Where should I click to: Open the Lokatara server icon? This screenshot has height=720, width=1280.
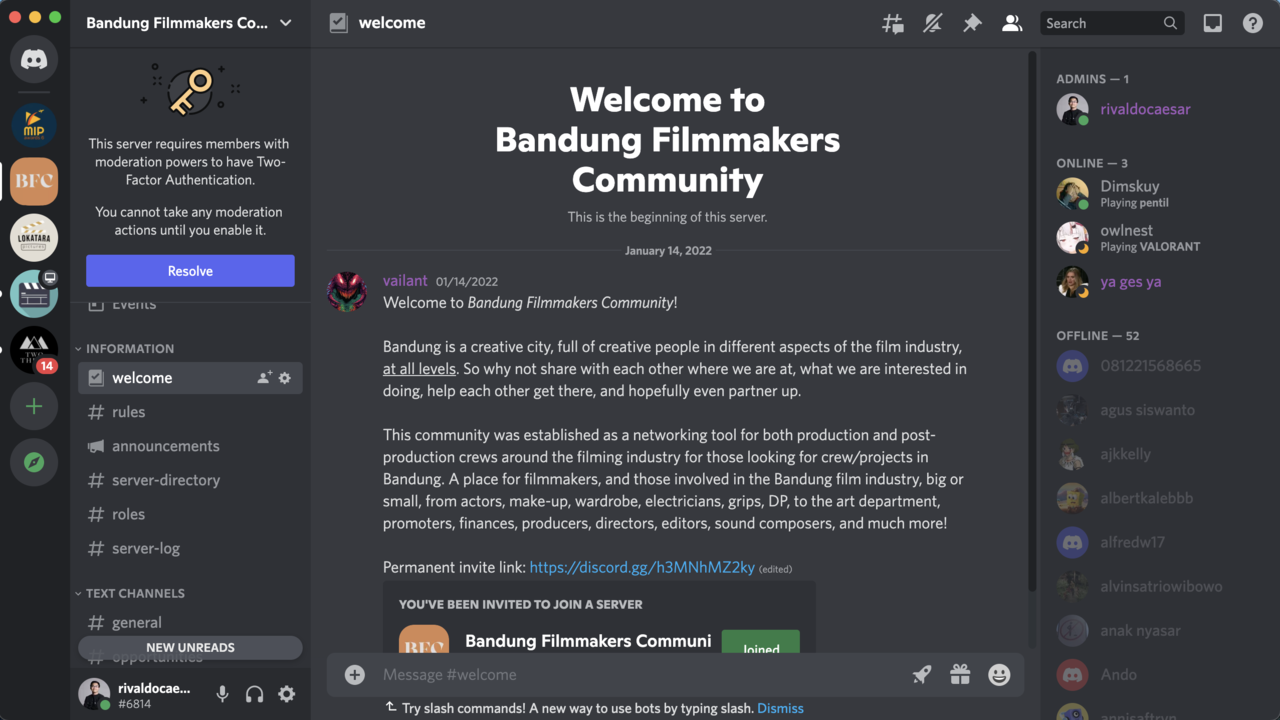pyautogui.click(x=34, y=238)
